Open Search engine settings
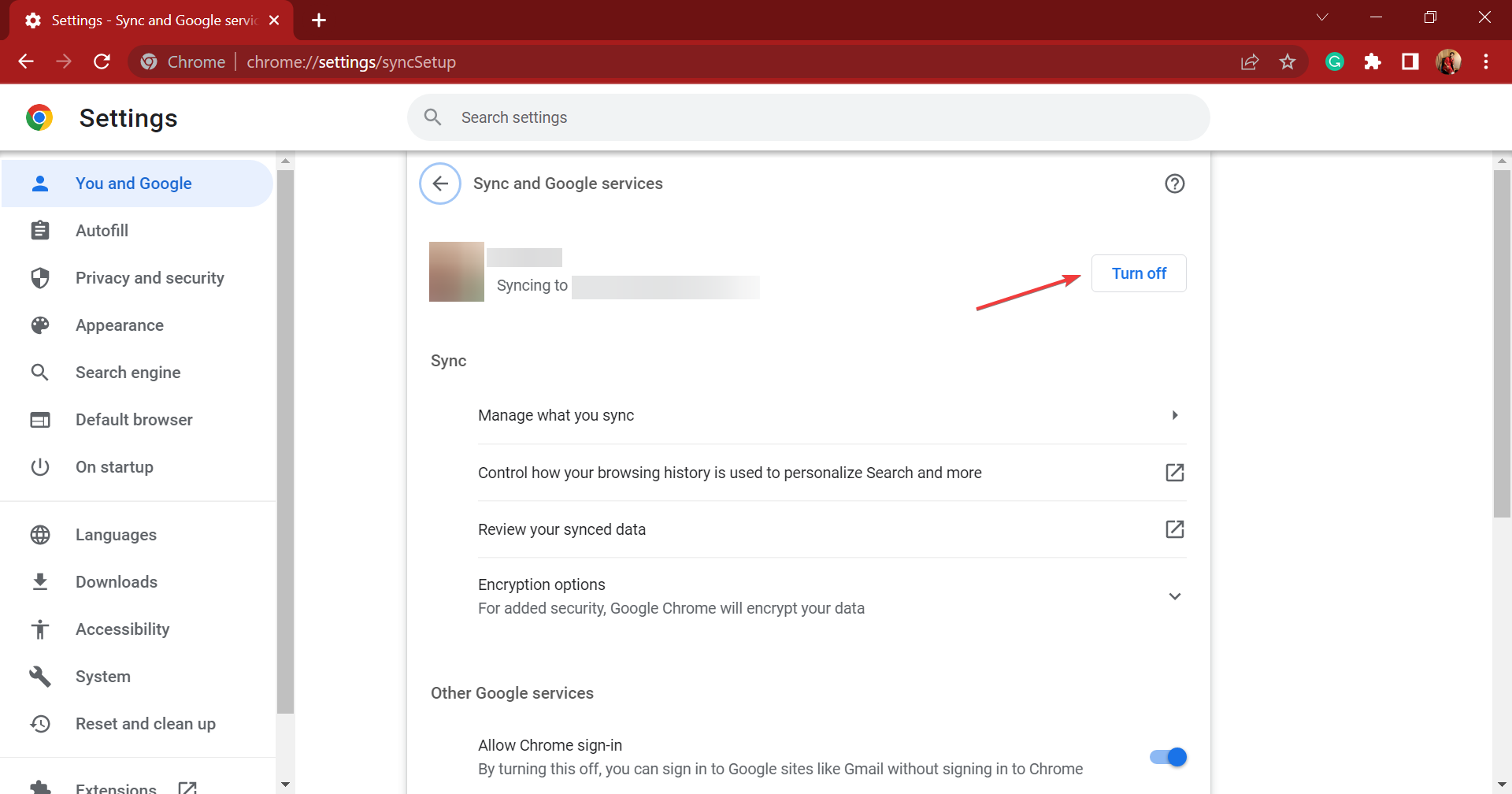 [x=138, y=373]
